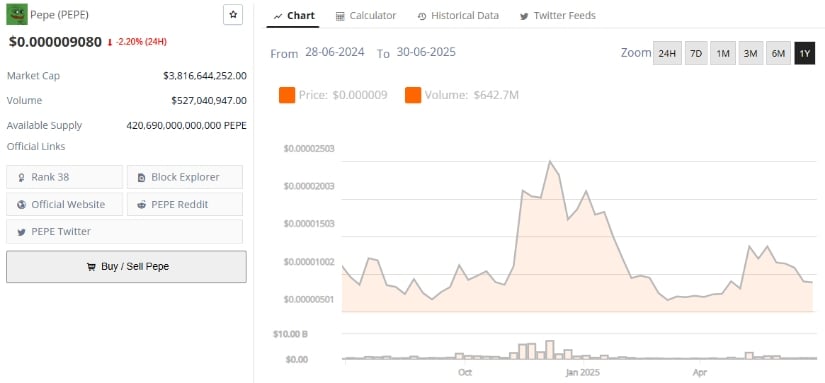This screenshot has width=825, height=383.
Task: Click the price $0.000009080
Action: pos(55,42)
